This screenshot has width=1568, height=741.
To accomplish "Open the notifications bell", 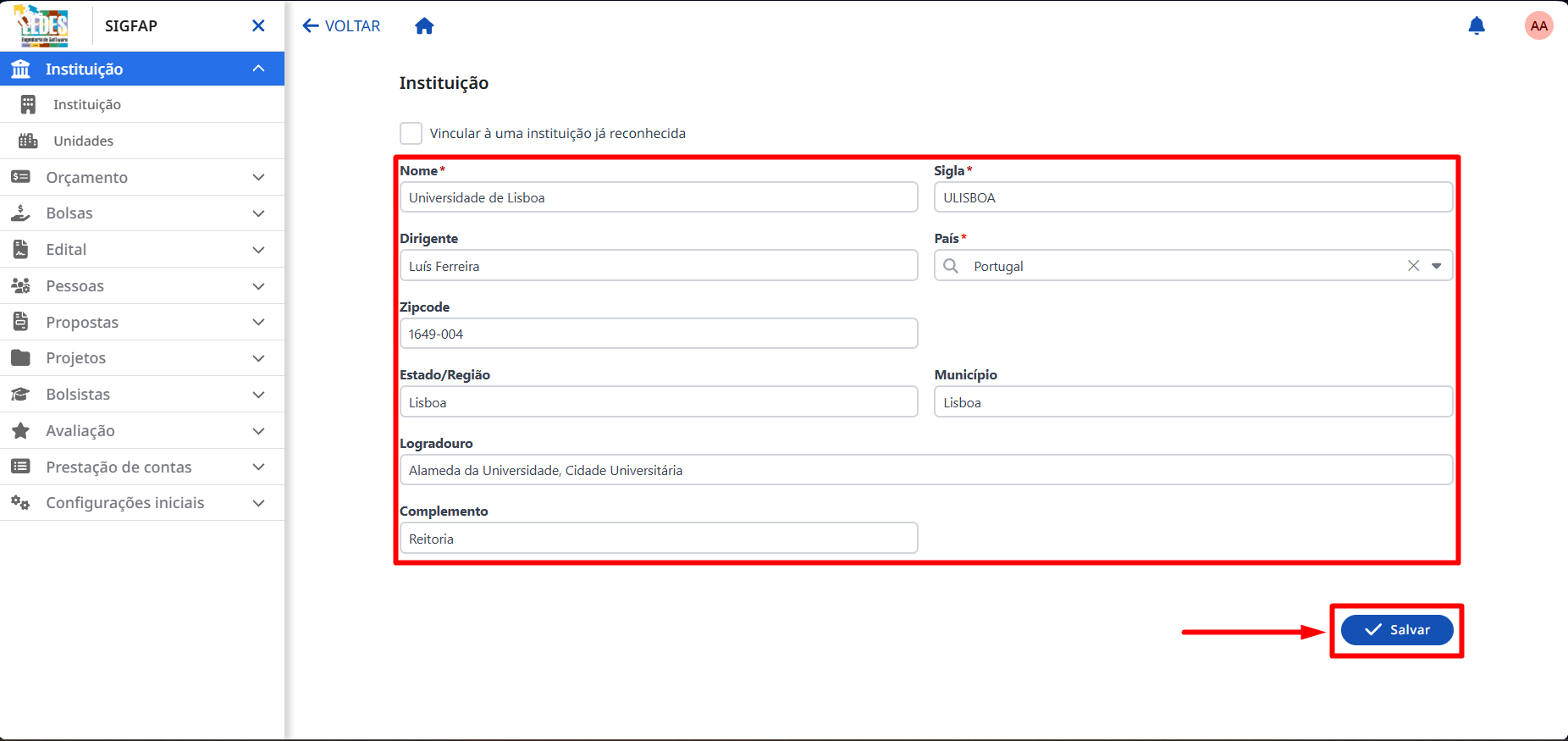I will (x=1477, y=26).
